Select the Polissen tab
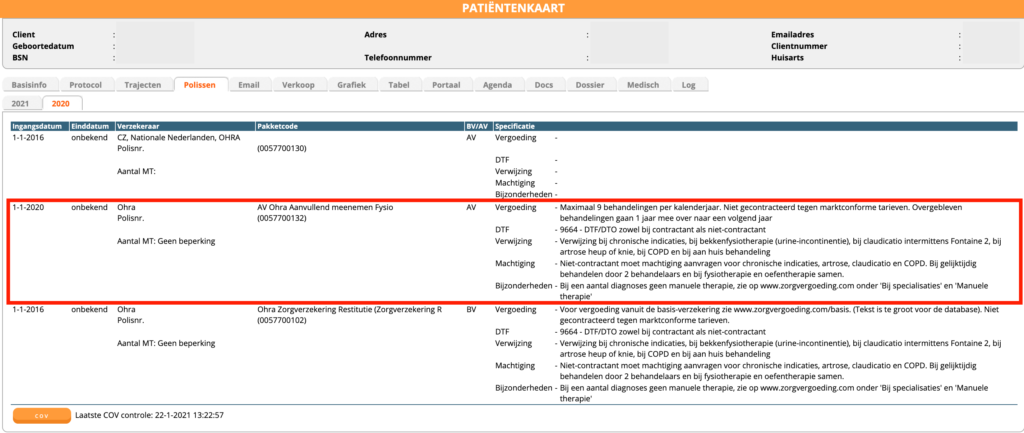Viewport: 1024px width, 433px height. (x=200, y=85)
